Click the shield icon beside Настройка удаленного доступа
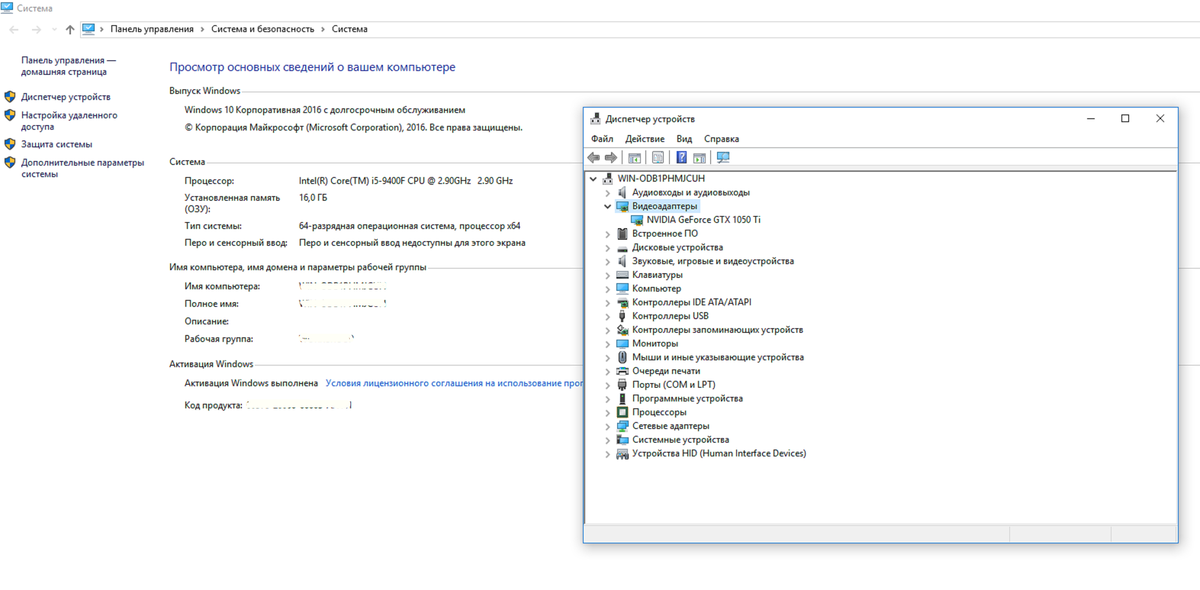Screen dimensions: 1200x590 (10, 115)
